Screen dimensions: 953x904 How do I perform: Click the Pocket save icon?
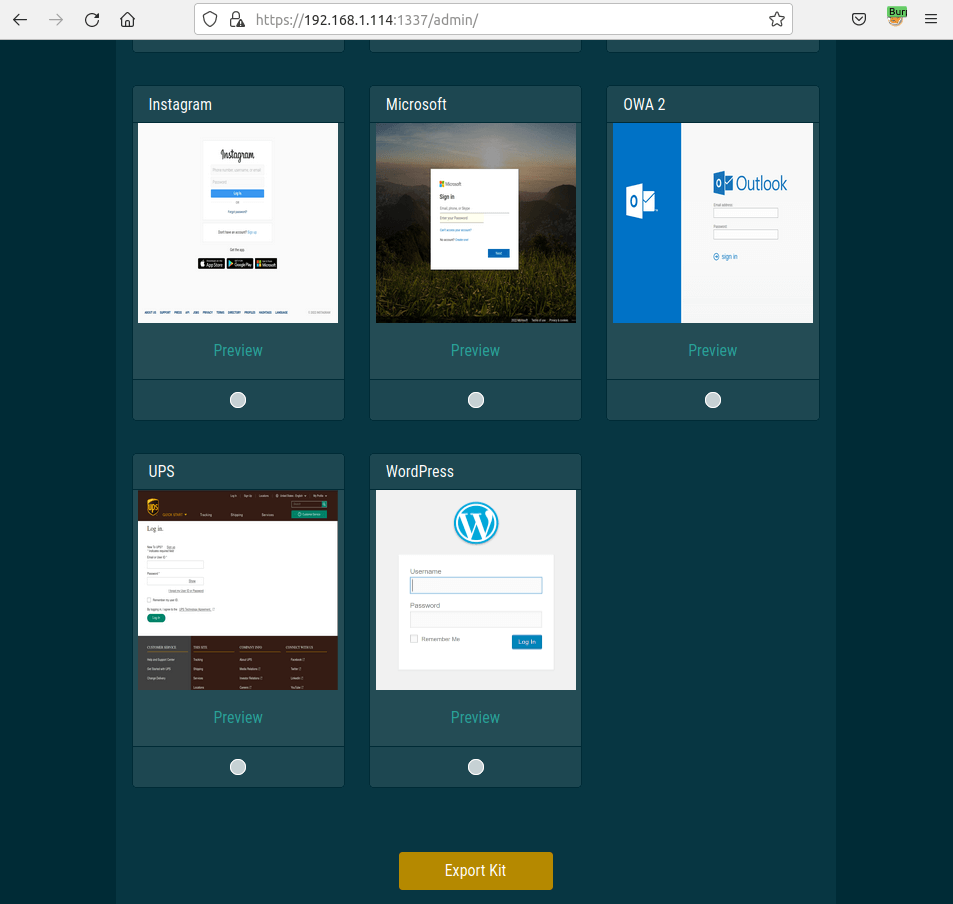click(x=859, y=19)
